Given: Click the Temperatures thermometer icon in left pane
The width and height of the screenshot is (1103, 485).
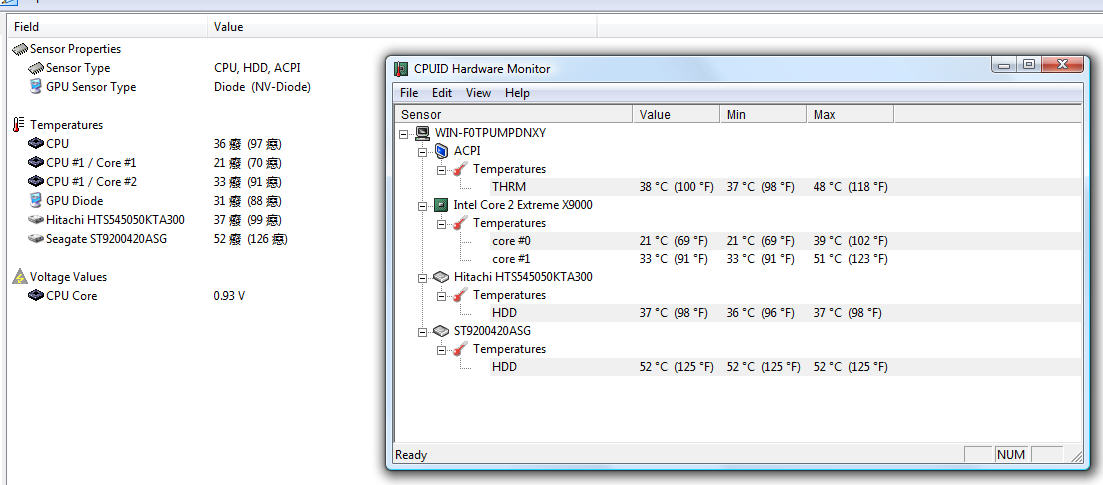Looking at the screenshot, I should 19,125.
